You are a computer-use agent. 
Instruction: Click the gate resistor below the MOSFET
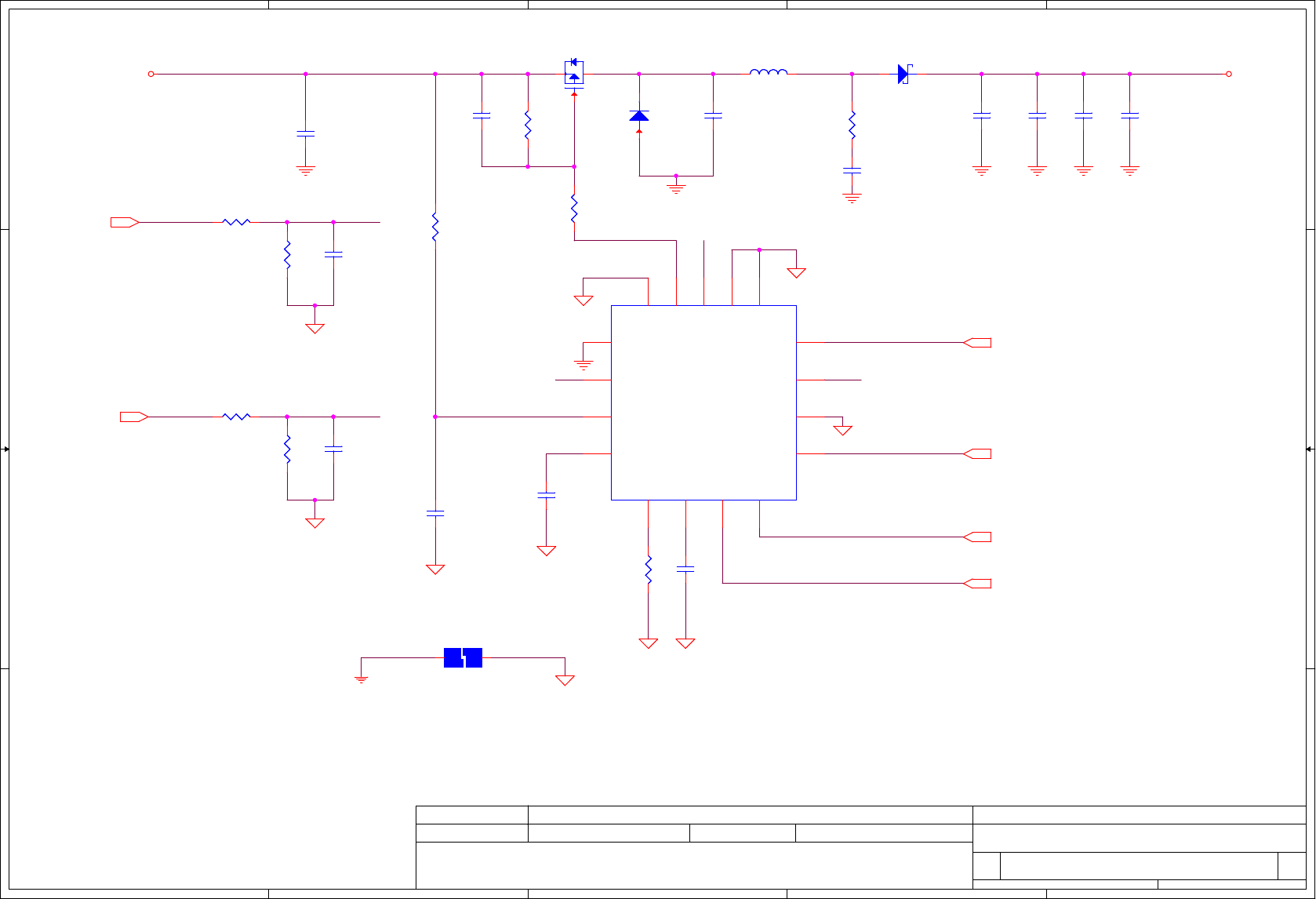(x=574, y=209)
